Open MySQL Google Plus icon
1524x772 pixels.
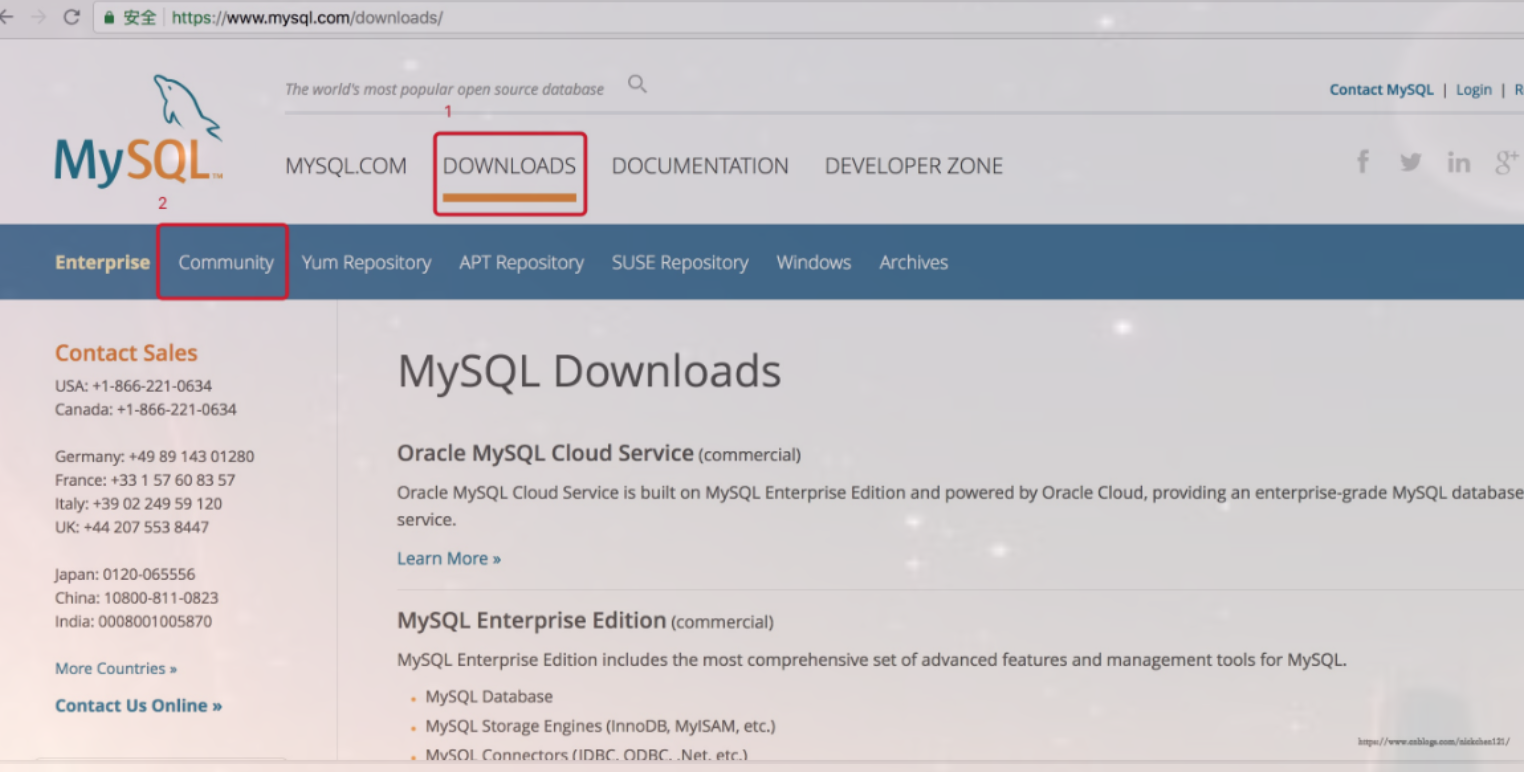(1507, 162)
